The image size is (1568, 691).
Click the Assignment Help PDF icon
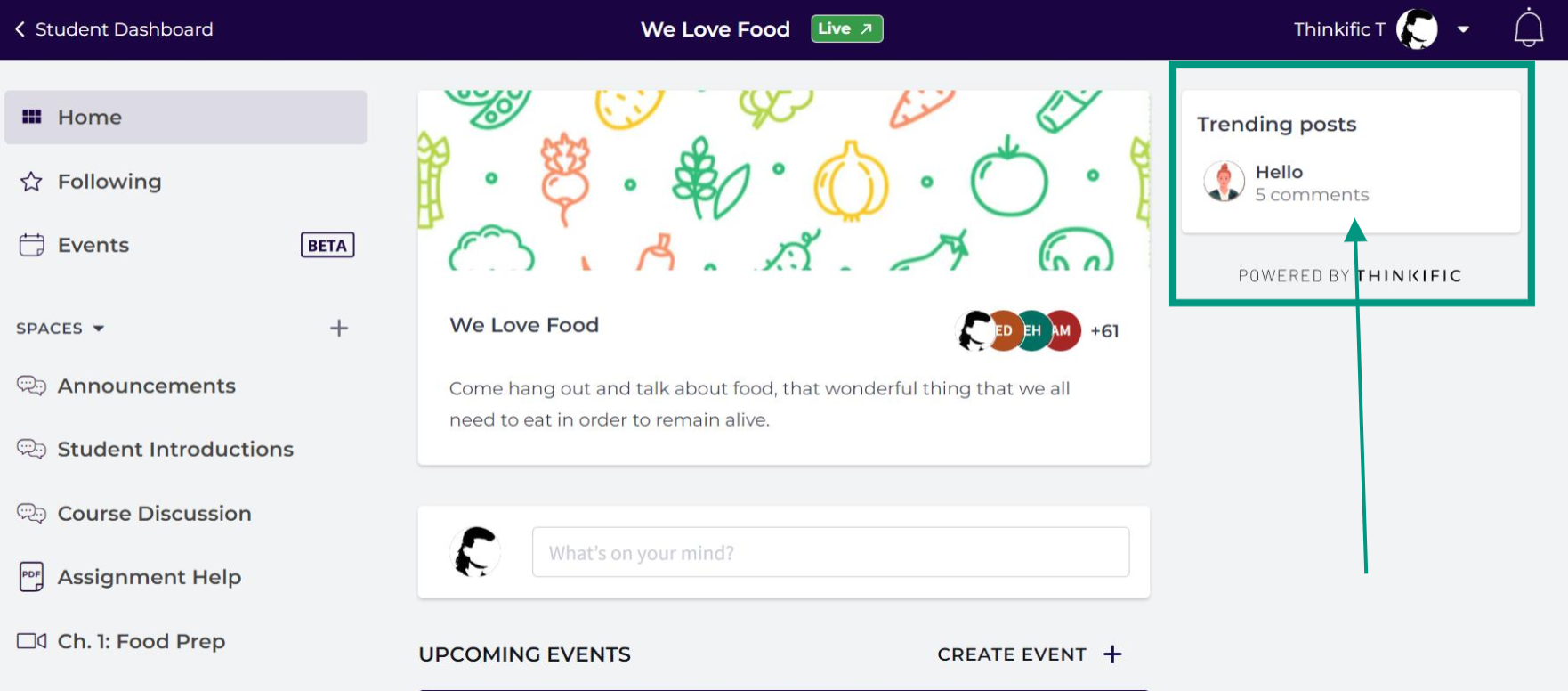[x=31, y=577]
